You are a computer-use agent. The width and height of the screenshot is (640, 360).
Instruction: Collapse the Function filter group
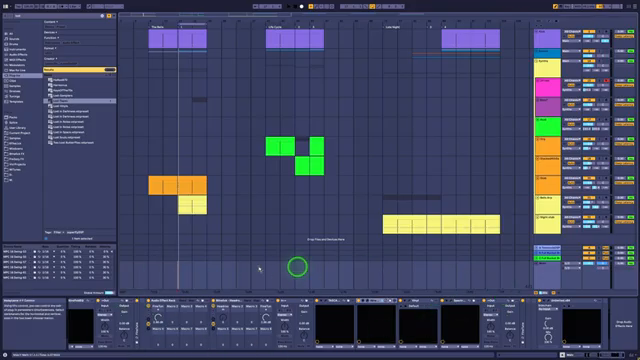tap(51, 38)
